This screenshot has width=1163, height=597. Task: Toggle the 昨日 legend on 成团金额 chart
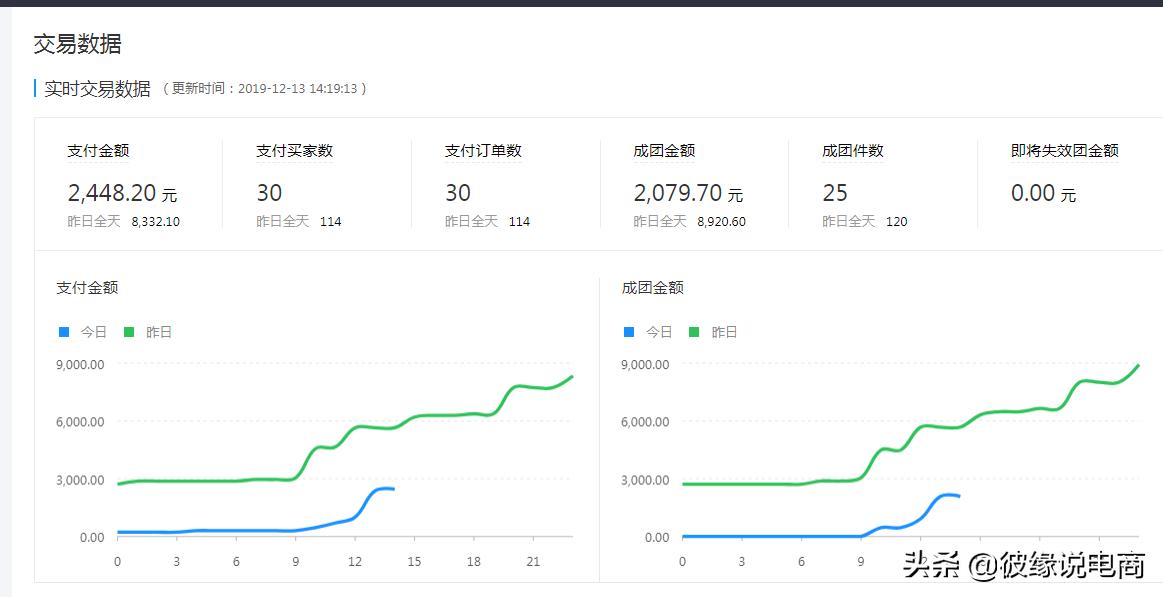click(711, 331)
